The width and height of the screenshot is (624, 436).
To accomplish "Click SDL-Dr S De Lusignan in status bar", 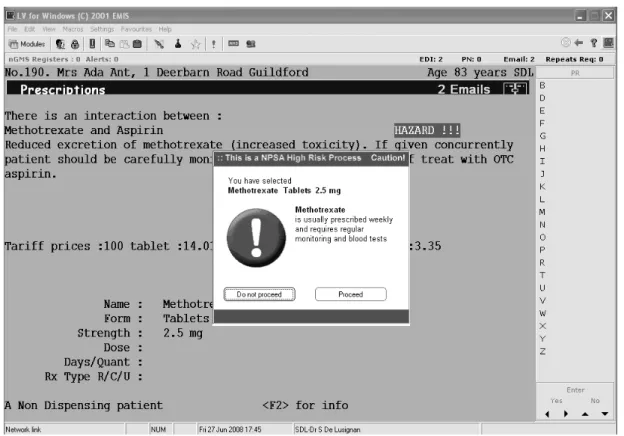I will tap(327, 430).
